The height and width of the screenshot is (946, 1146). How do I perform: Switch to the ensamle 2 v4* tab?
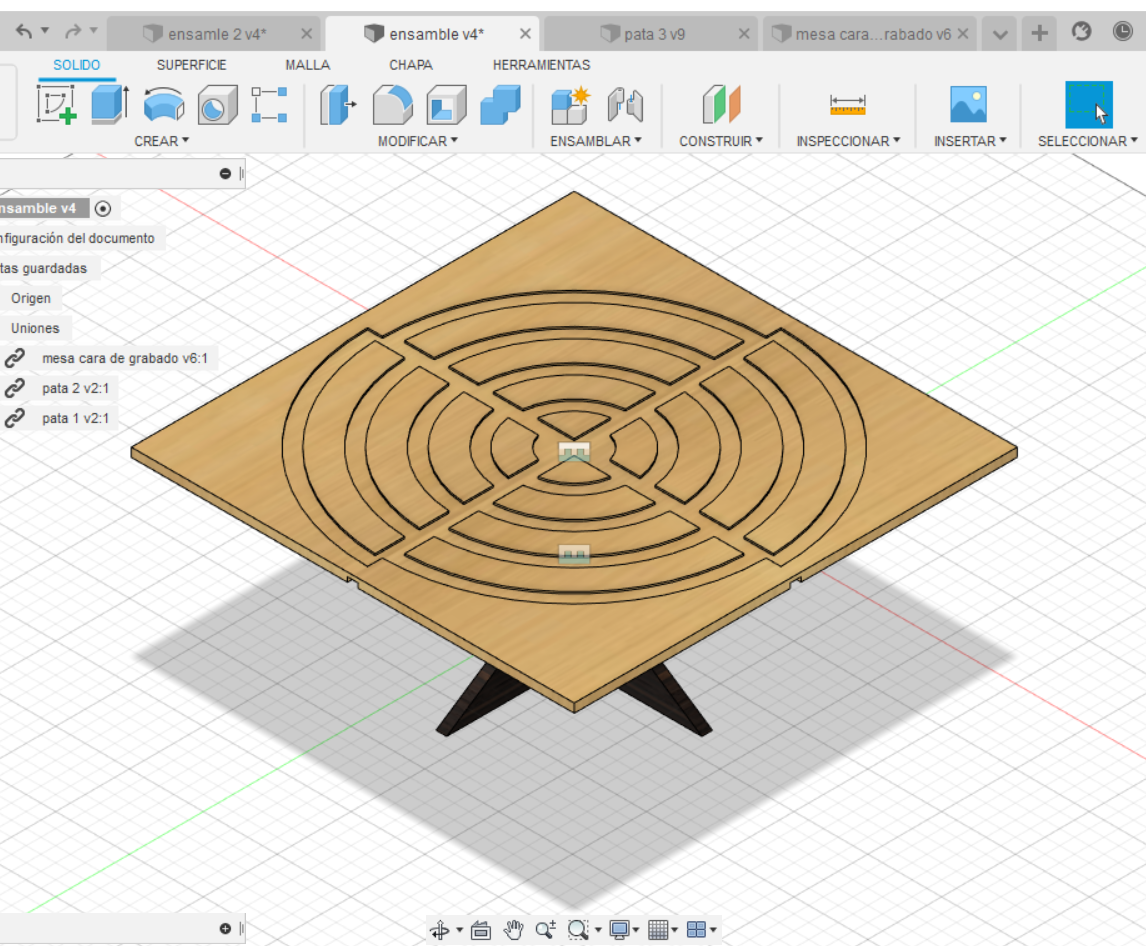point(213,34)
